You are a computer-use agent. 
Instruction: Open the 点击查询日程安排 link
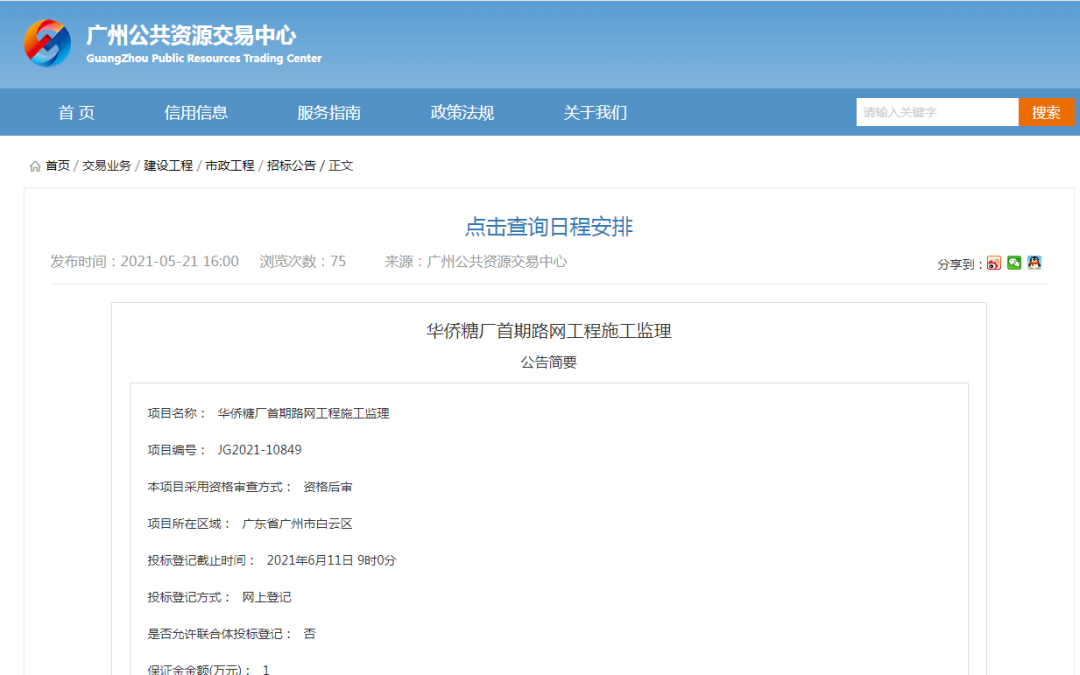click(x=549, y=227)
